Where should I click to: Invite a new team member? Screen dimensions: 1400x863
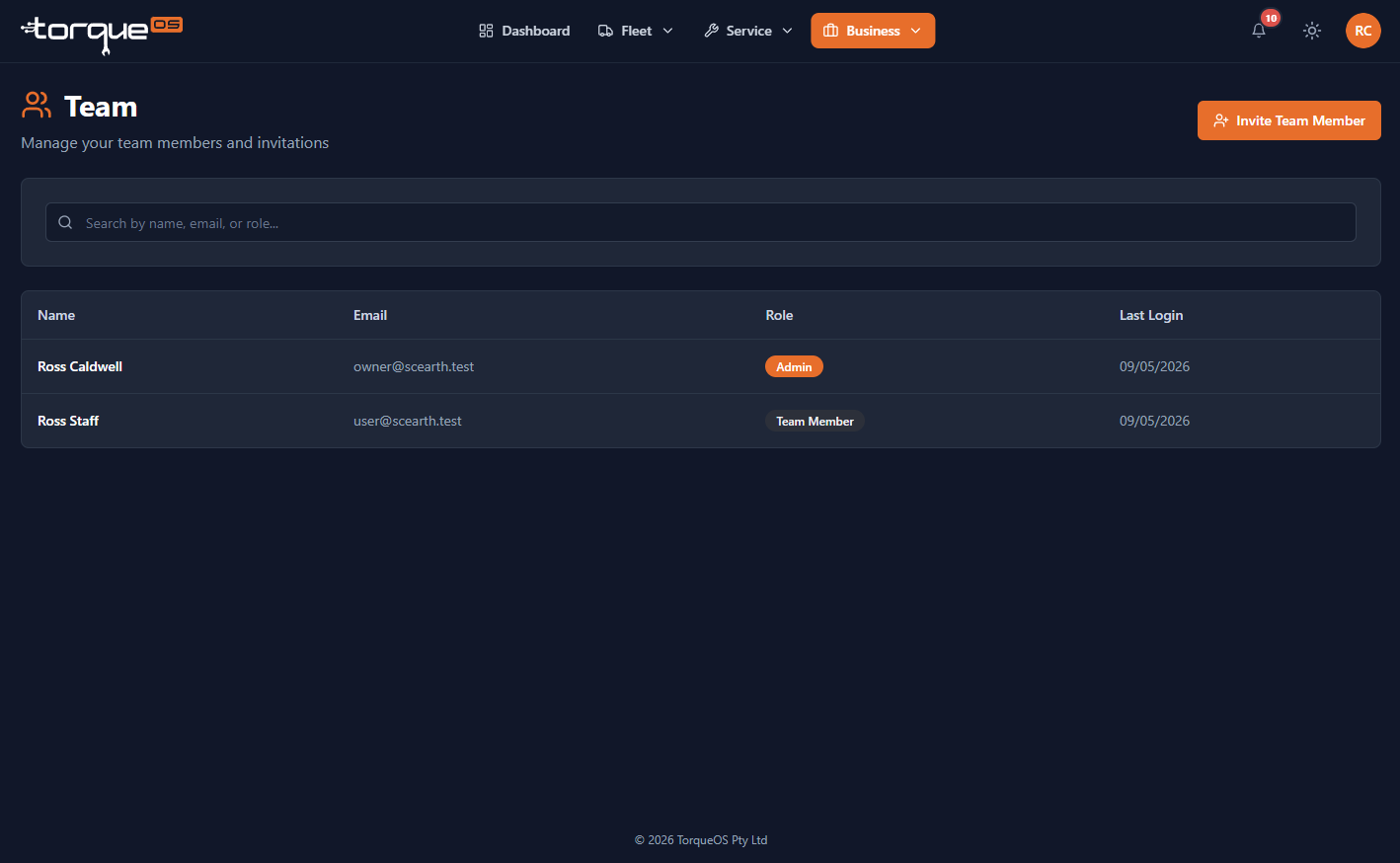[x=1288, y=120]
